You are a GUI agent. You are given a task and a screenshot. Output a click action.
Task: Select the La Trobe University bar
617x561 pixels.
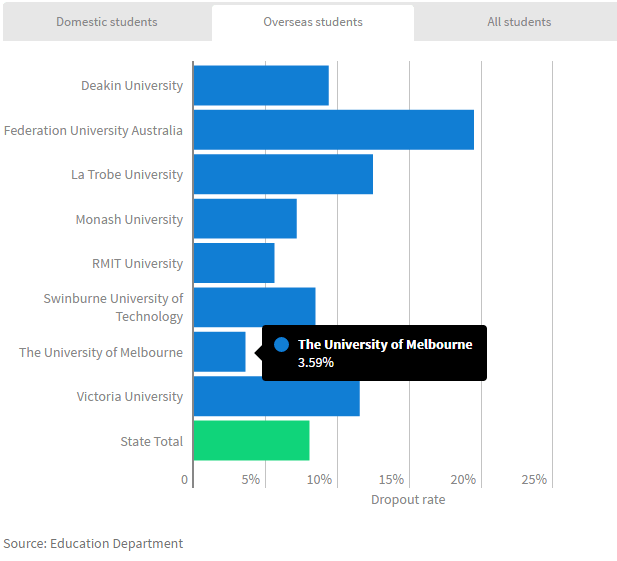[283, 174]
